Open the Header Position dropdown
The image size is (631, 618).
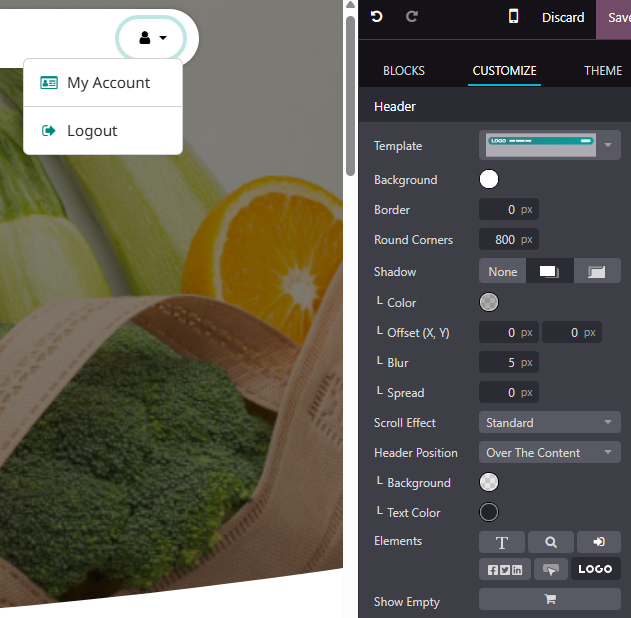pos(549,453)
